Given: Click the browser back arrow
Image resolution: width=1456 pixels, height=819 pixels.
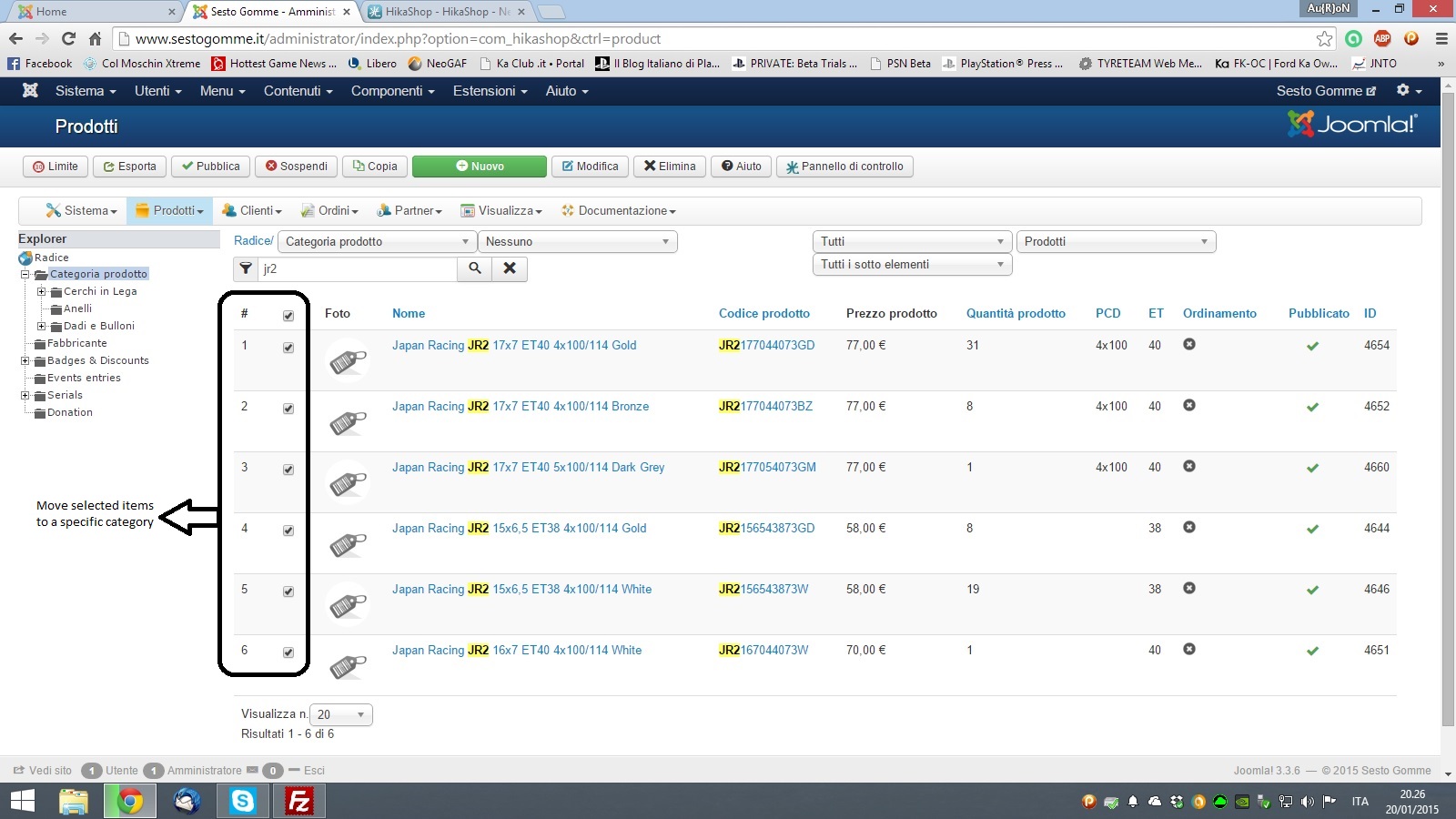Looking at the screenshot, I should click(x=15, y=38).
